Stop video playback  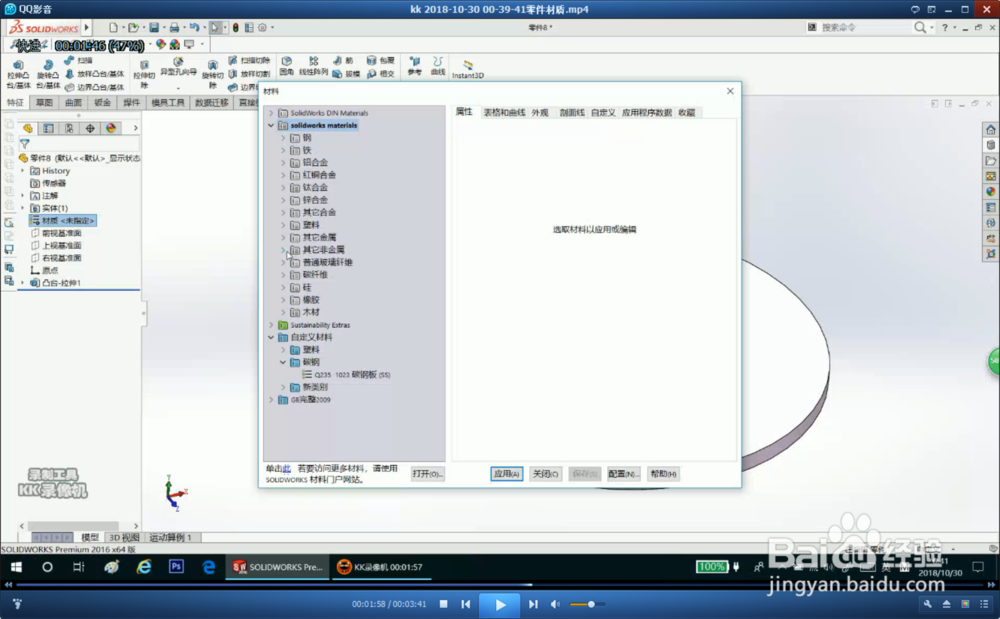click(x=444, y=604)
